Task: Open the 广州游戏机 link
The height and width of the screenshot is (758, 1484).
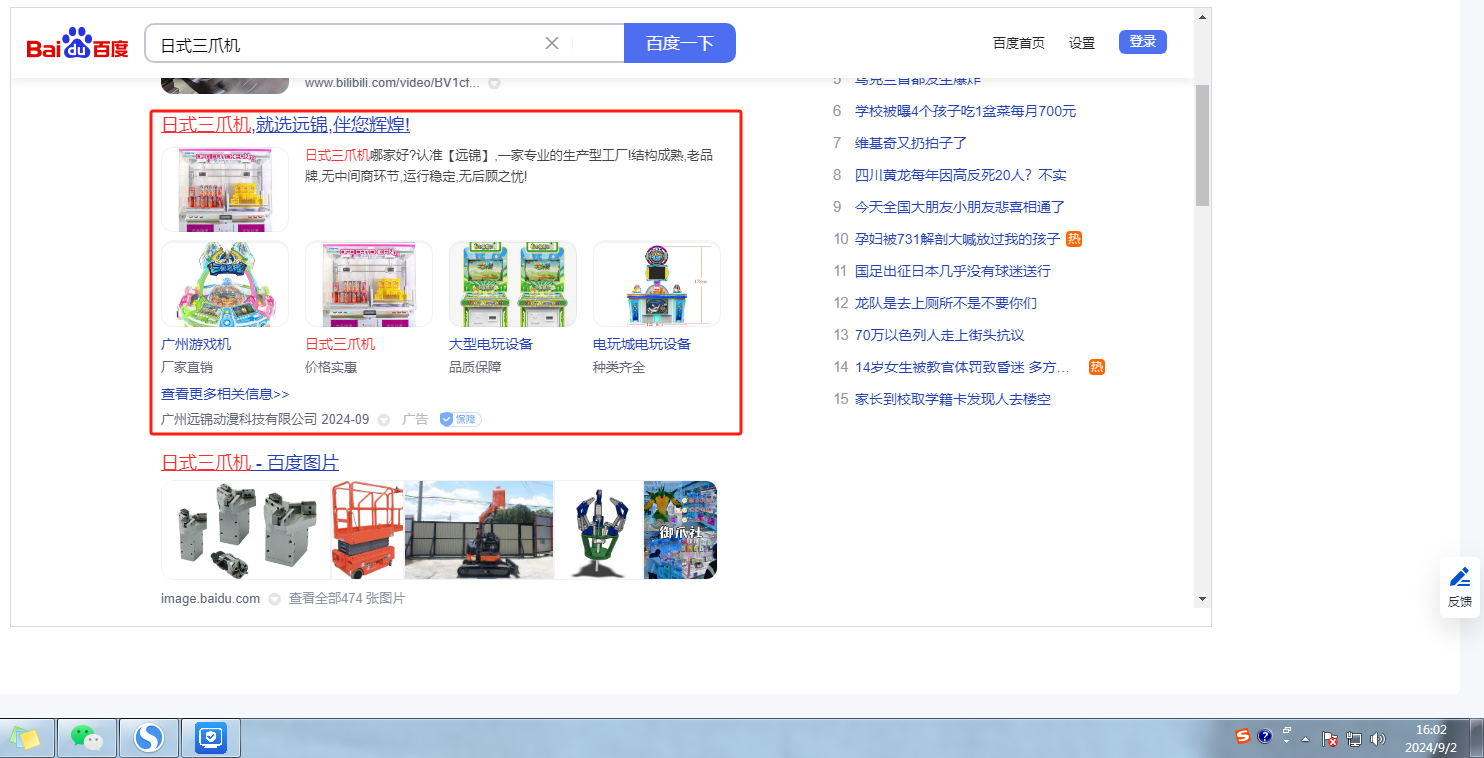Action: click(196, 344)
